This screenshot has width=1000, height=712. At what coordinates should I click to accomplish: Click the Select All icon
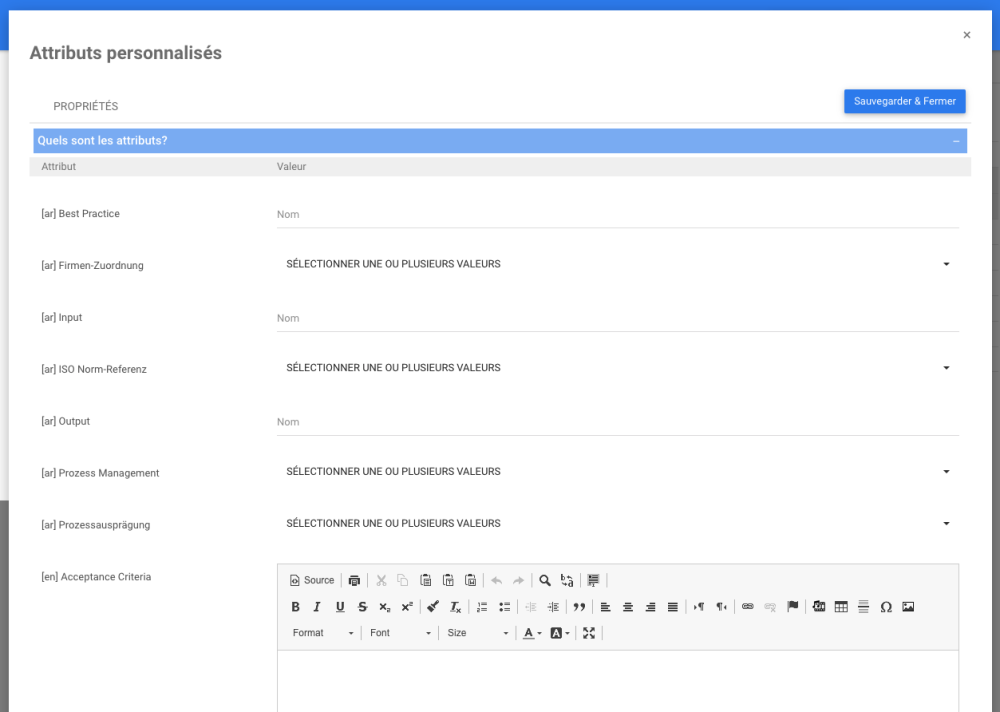pyautogui.click(x=593, y=580)
